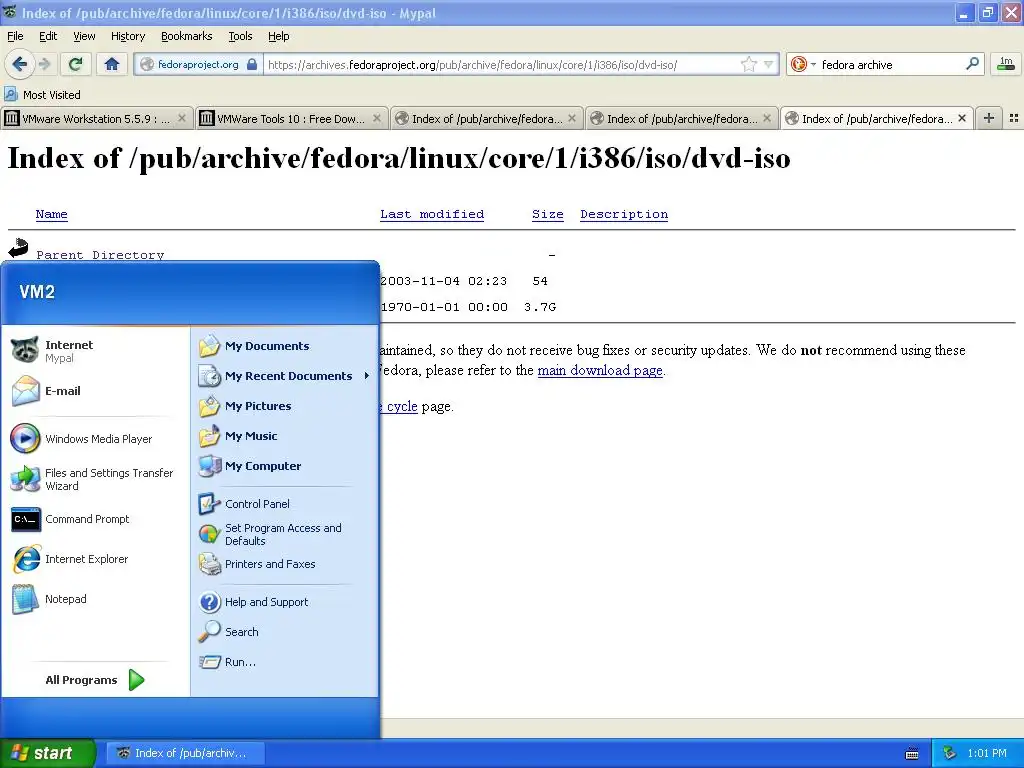Click the fedoraproject.org site identity button
The height and width of the screenshot is (768, 1024).
click(199, 64)
